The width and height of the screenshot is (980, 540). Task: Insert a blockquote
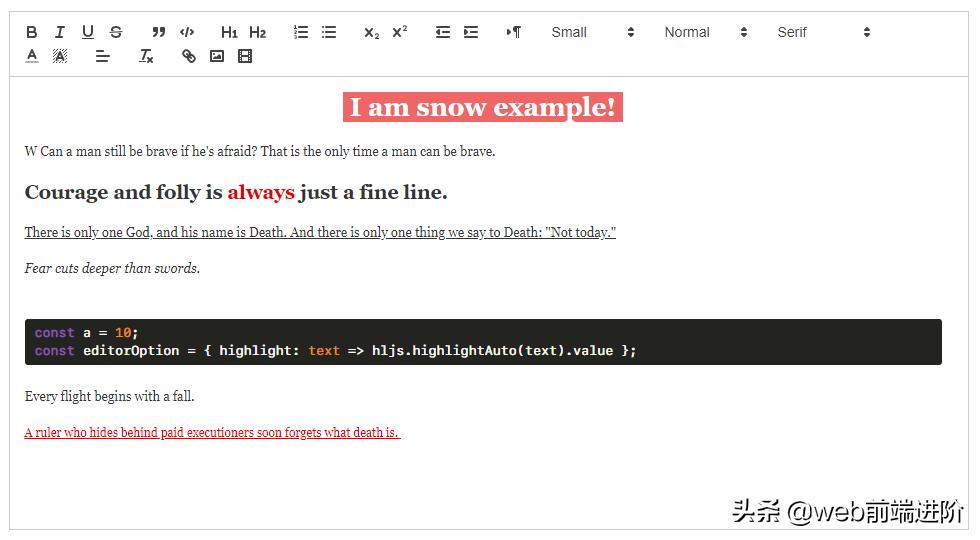click(x=159, y=32)
